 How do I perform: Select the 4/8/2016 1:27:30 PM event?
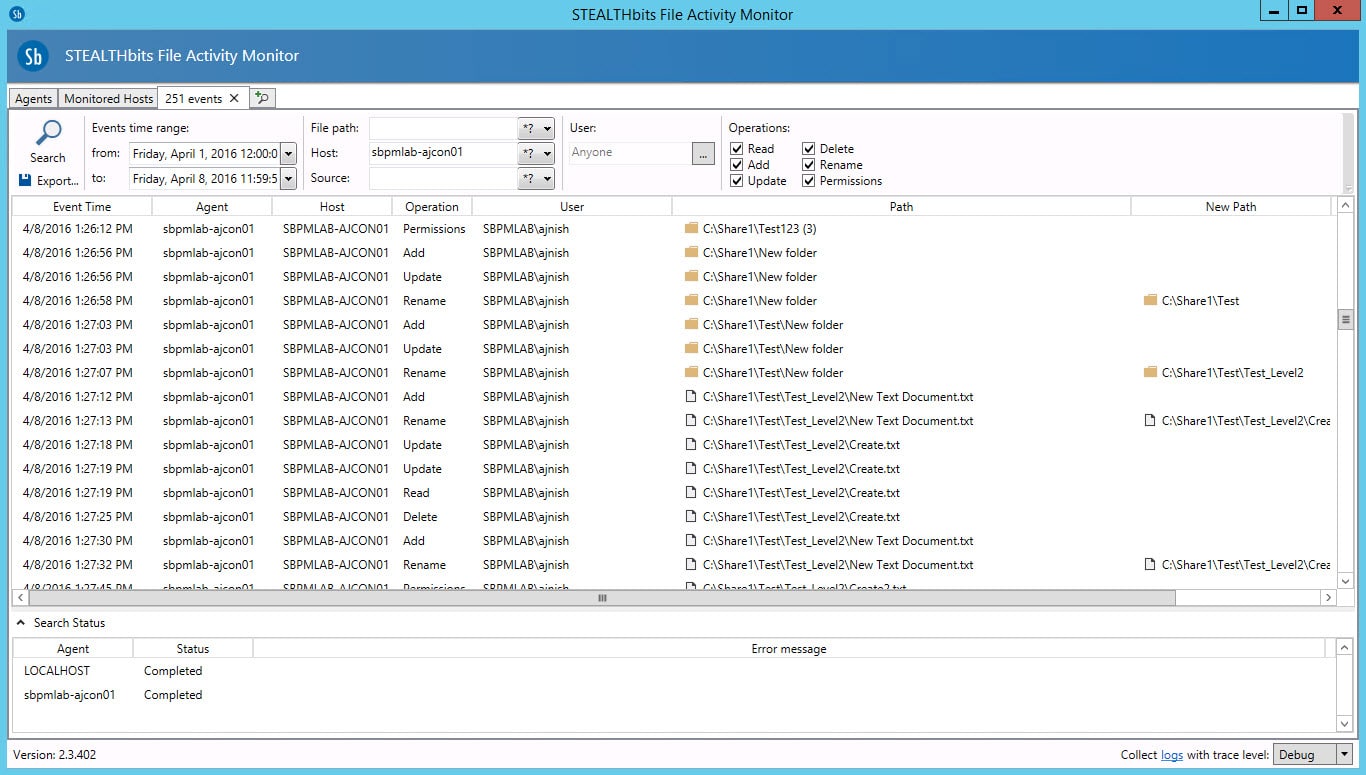click(x=78, y=541)
